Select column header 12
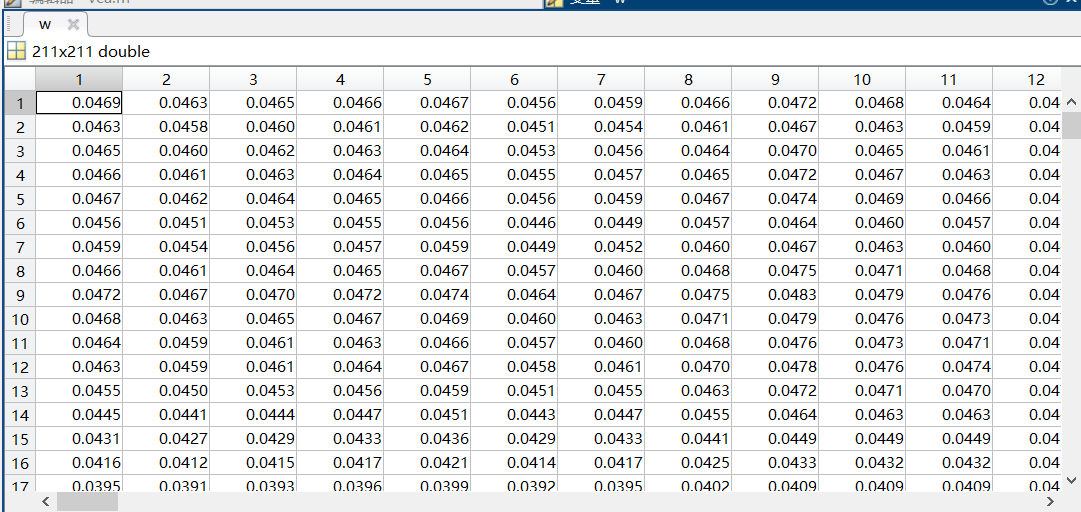Screen dimensions: 1081x512 (x=1027, y=79)
